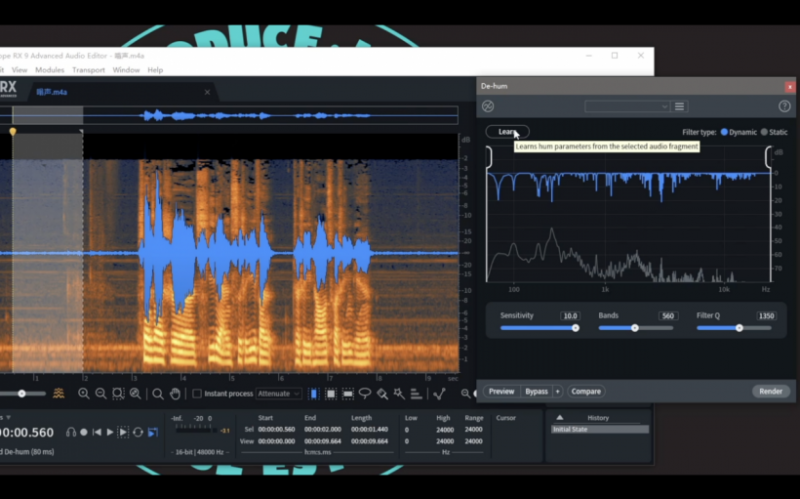Image resolution: width=800 pixels, height=499 pixels.
Task: Open the Modules menu
Action: [x=49, y=70]
